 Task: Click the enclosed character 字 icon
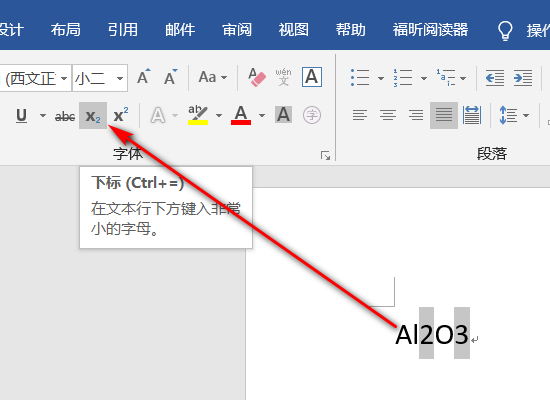point(312,115)
